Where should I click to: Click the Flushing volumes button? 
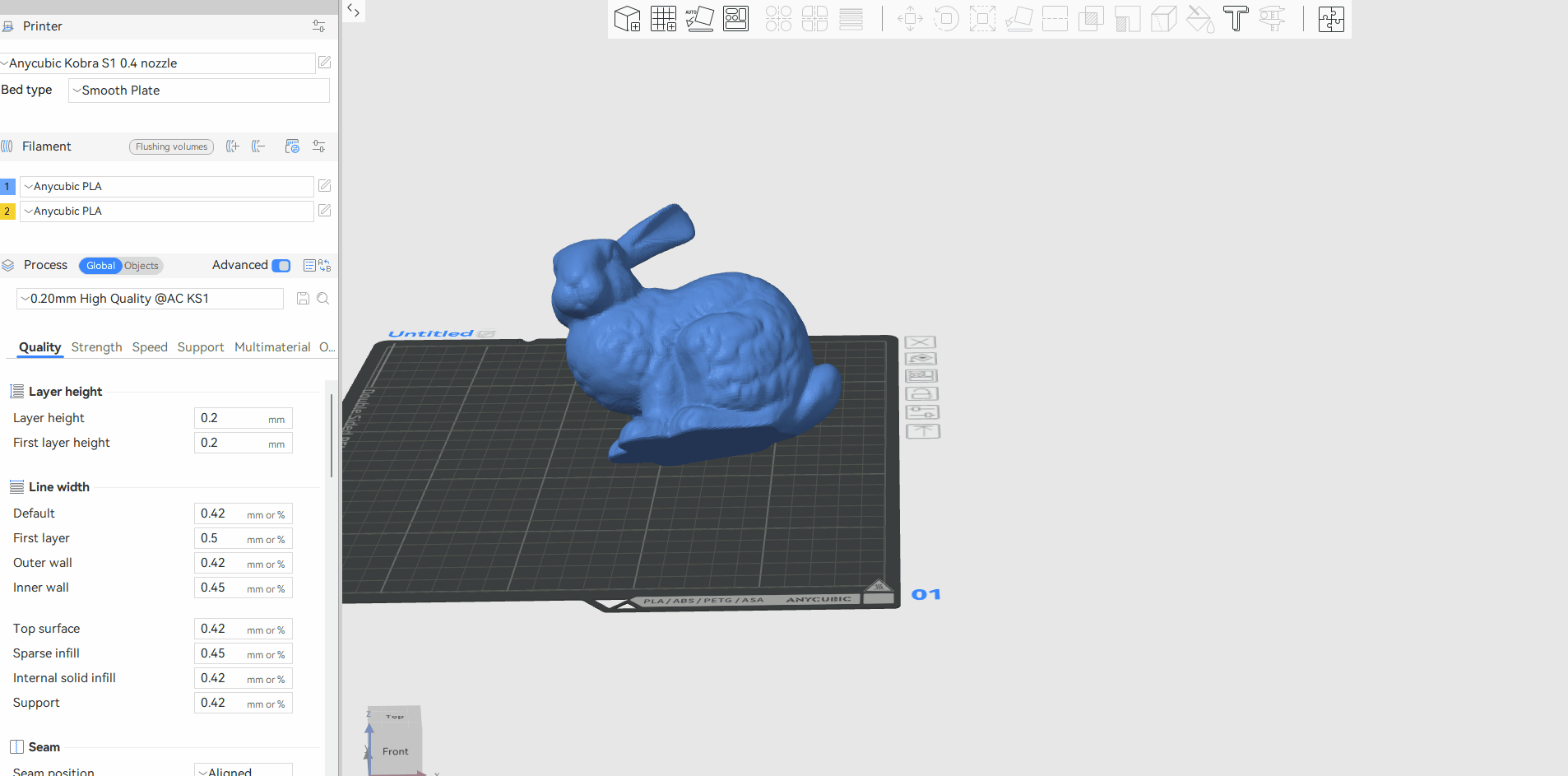pyautogui.click(x=171, y=146)
